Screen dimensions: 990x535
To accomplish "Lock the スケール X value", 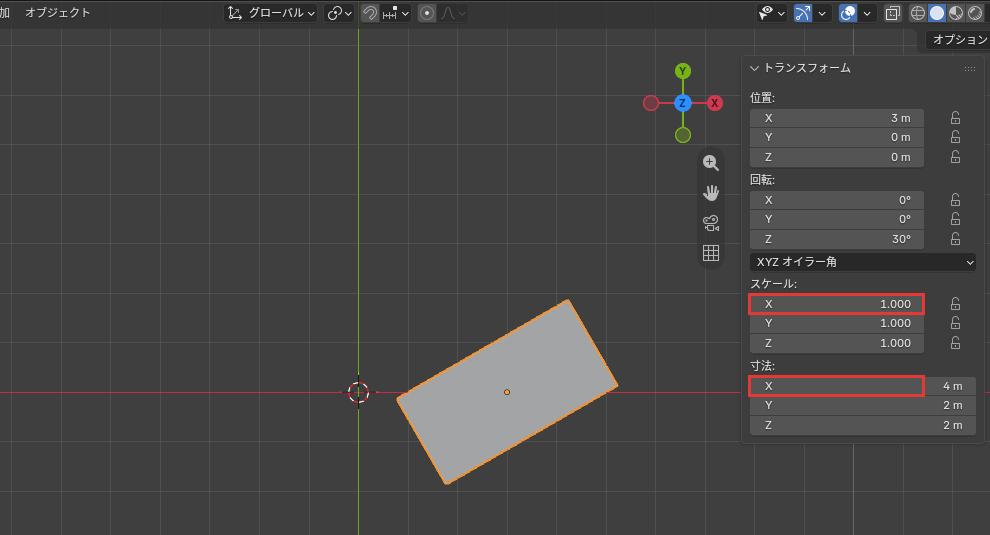I will point(955,304).
